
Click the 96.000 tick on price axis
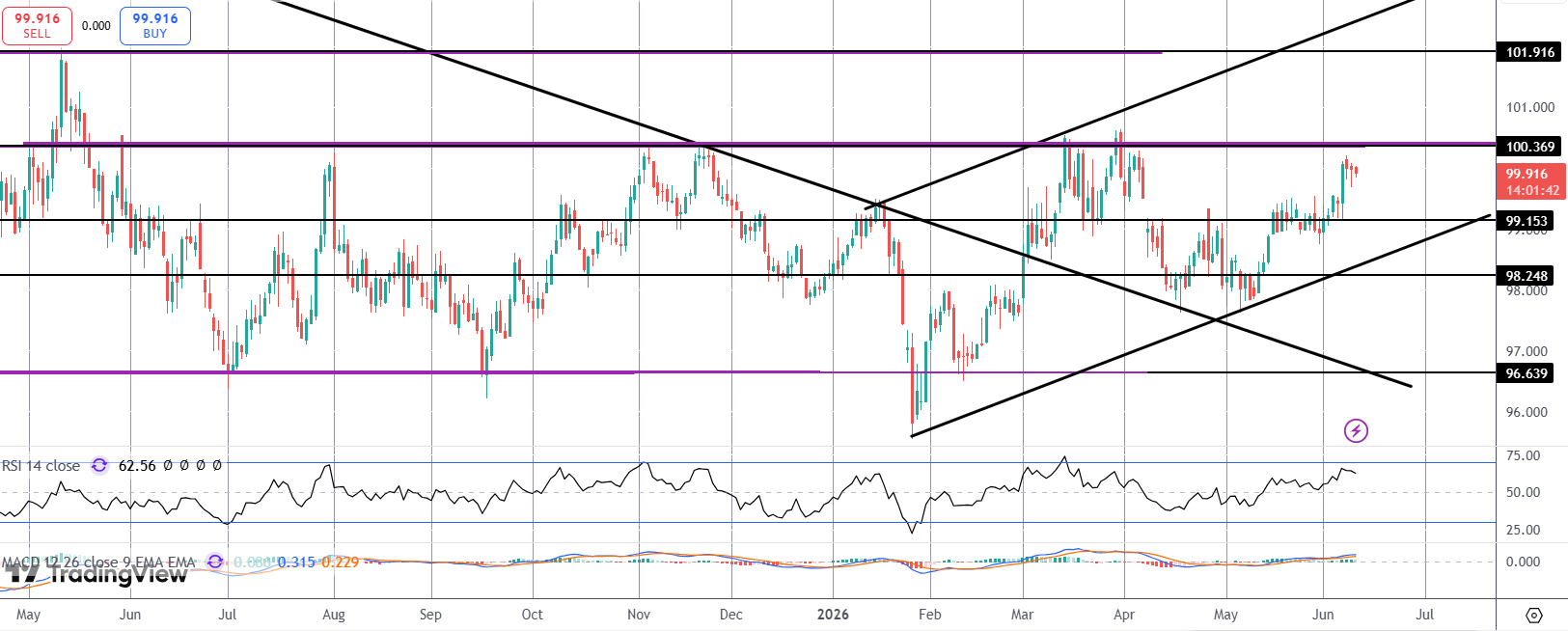coord(1527,412)
